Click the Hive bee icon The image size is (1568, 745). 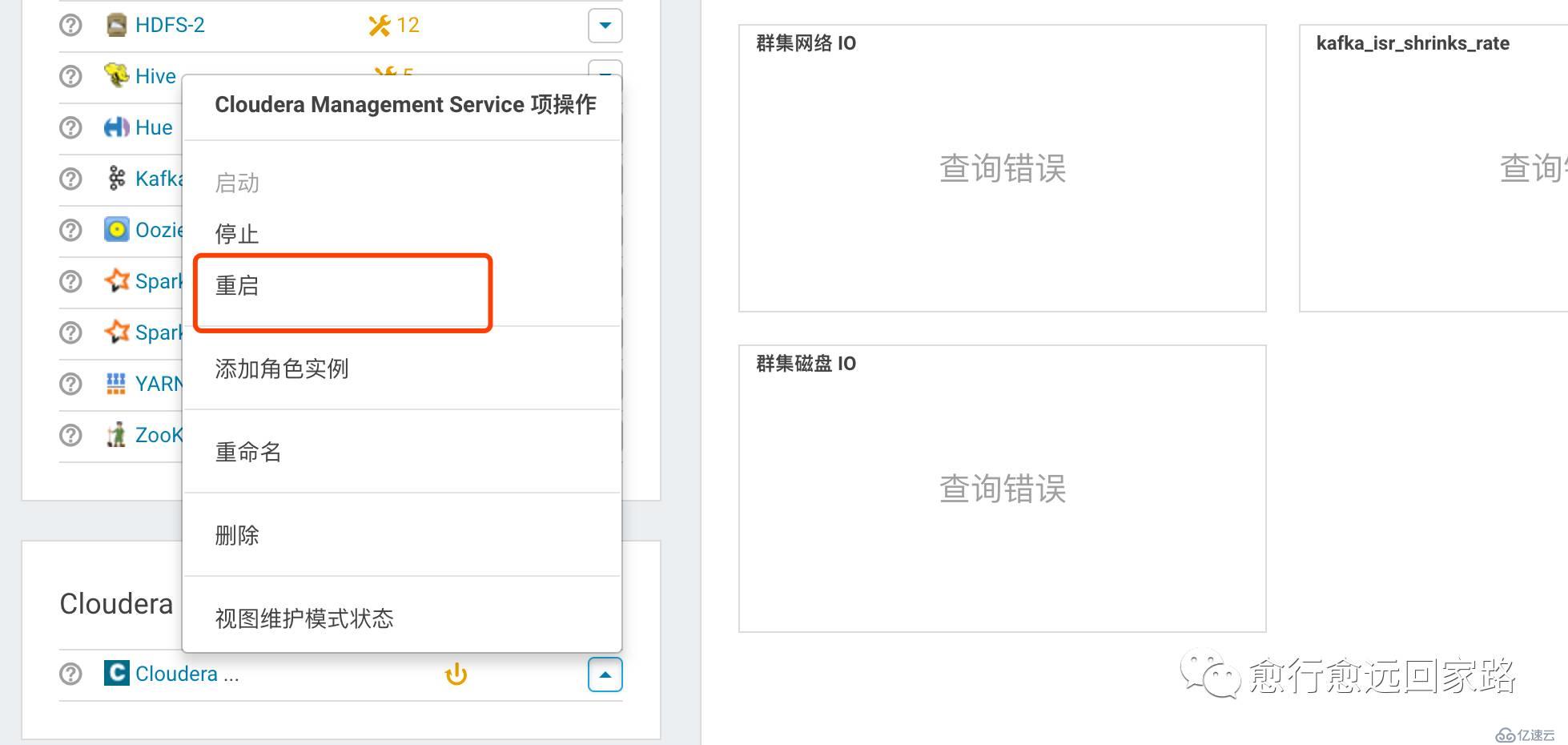[116, 75]
